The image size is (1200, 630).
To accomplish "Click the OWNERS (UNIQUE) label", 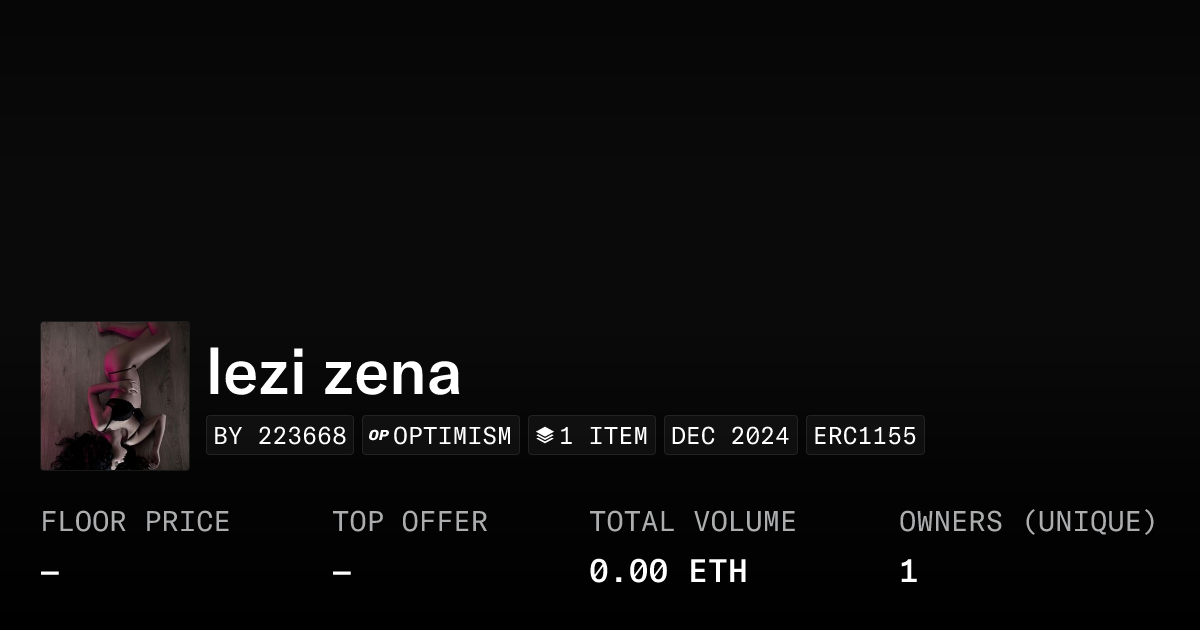I will click(1027, 522).
